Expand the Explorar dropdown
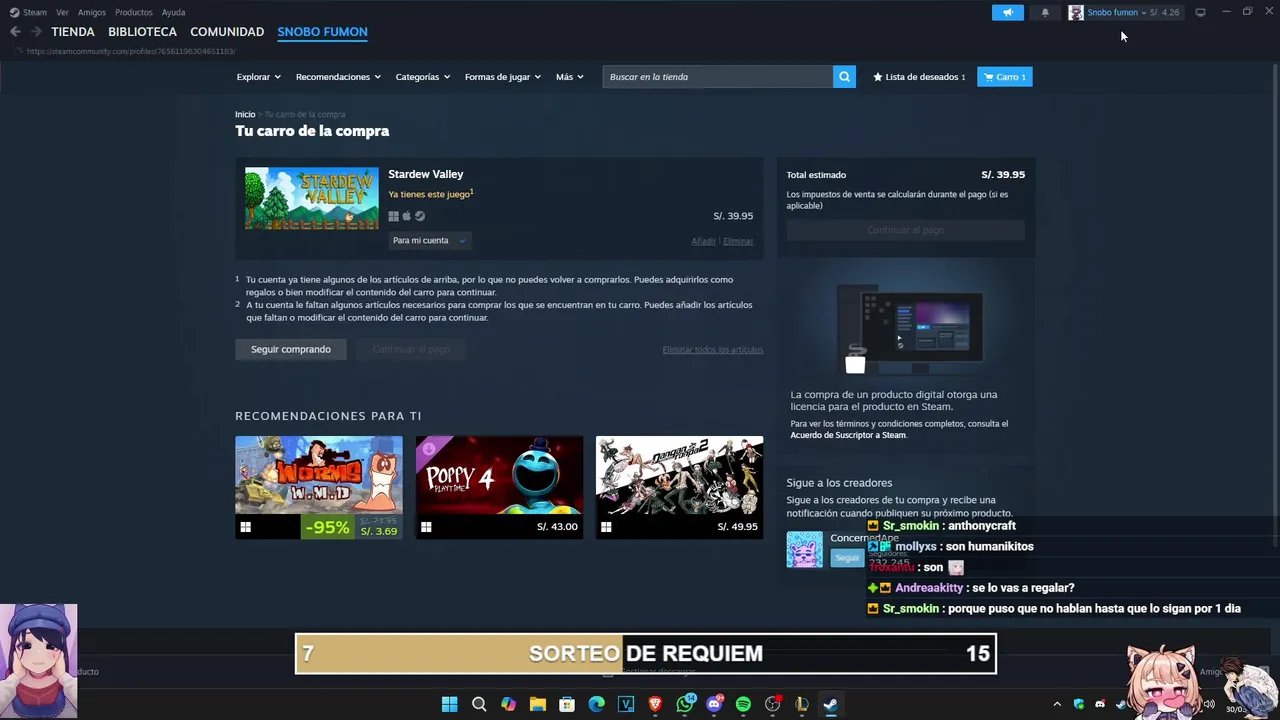This screenshot has height=720, width=1280. (258, 77)
